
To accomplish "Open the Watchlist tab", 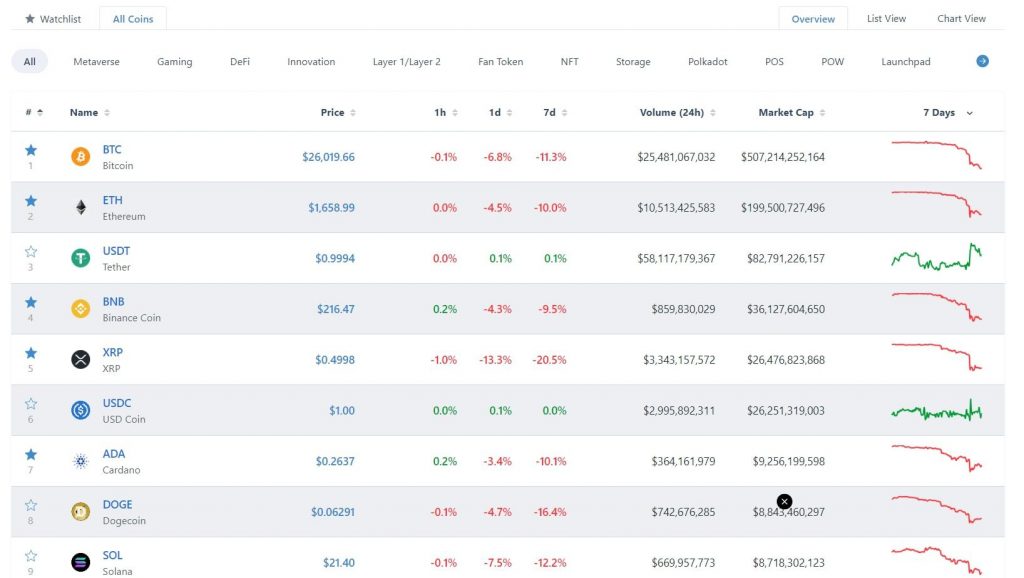I will 53,19.
